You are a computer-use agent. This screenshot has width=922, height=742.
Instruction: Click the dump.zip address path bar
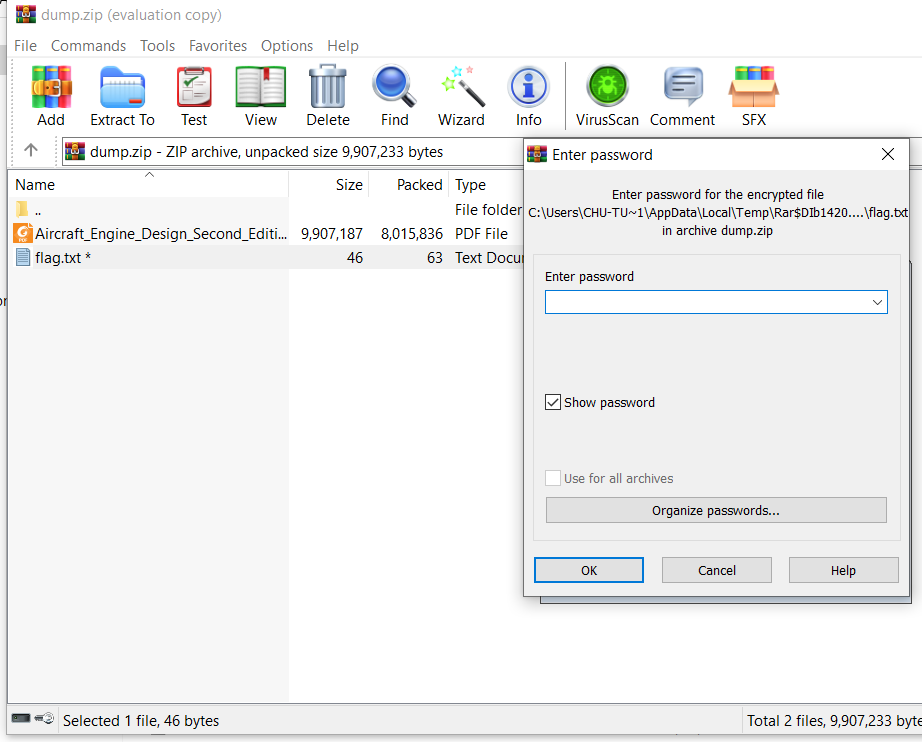pyautogui.click(x=292, y=152)
